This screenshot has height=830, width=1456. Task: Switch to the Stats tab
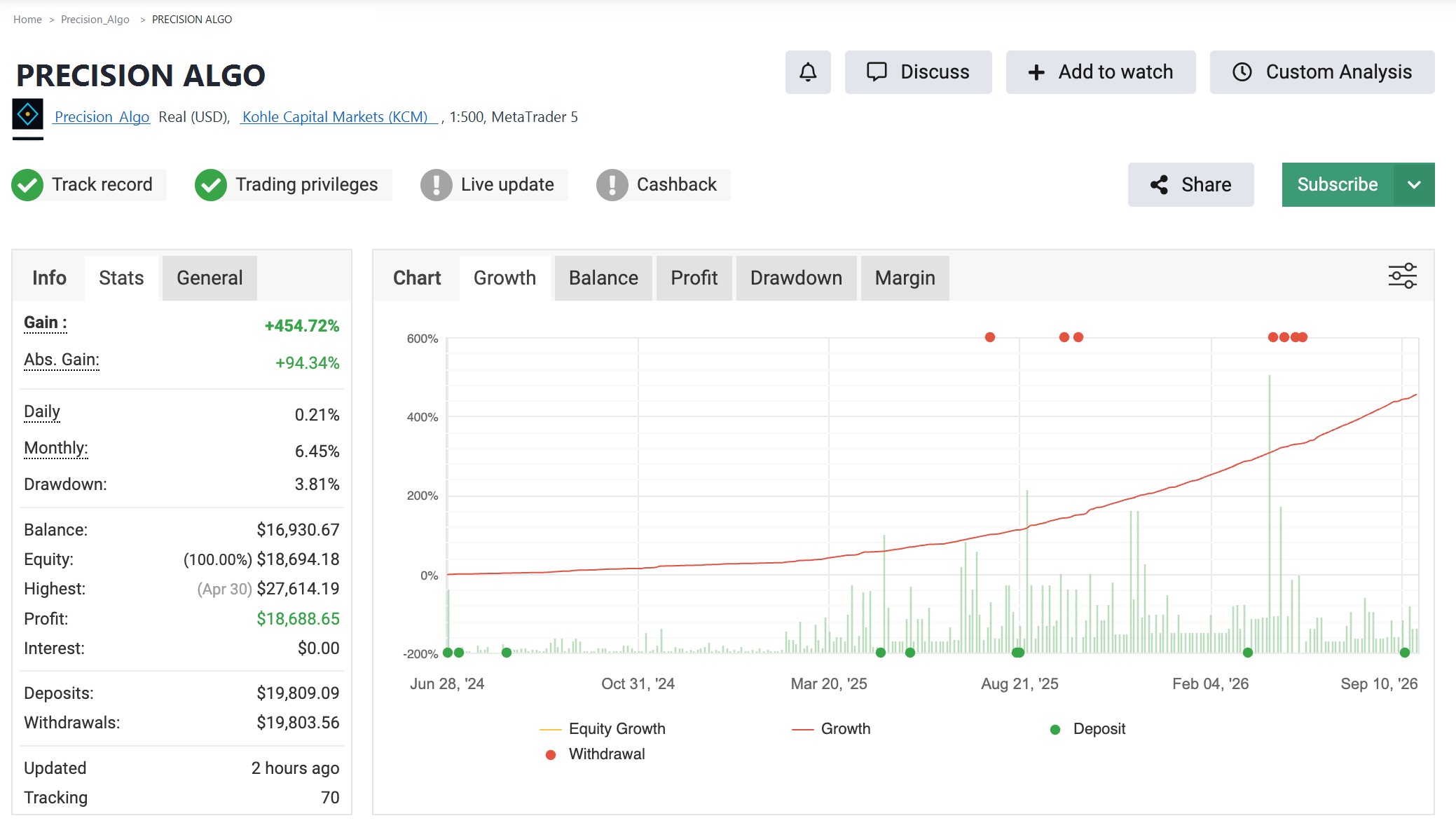coord(121,278)
